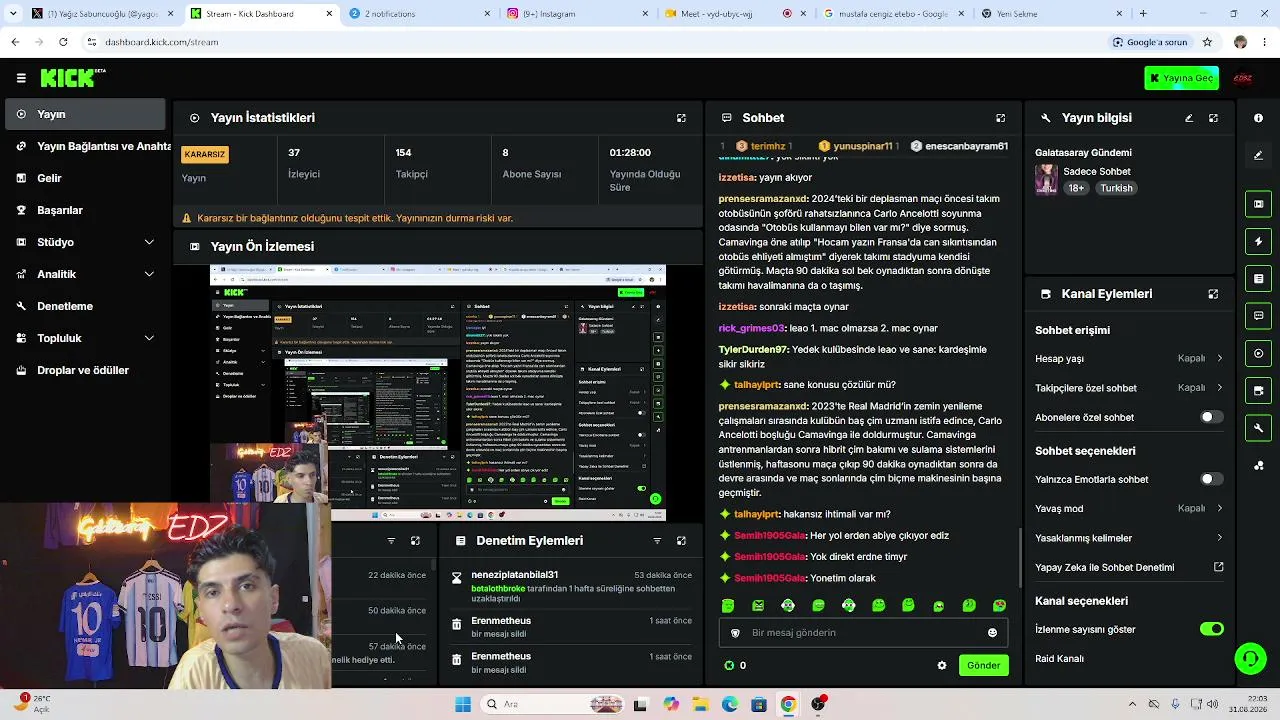Expand the Analitik sidebar section
Image resolution: width=1280 pixels, height=720 pixels.
pyautogui.click(x=149, y=274)
